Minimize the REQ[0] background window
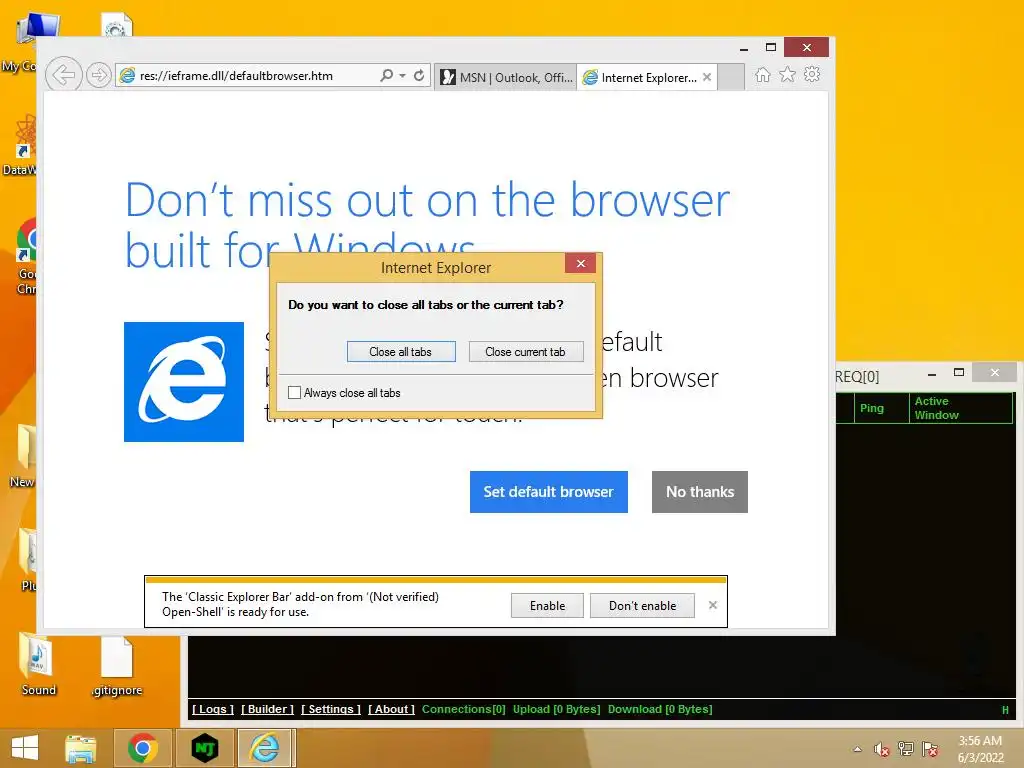 tap(932, 374)
